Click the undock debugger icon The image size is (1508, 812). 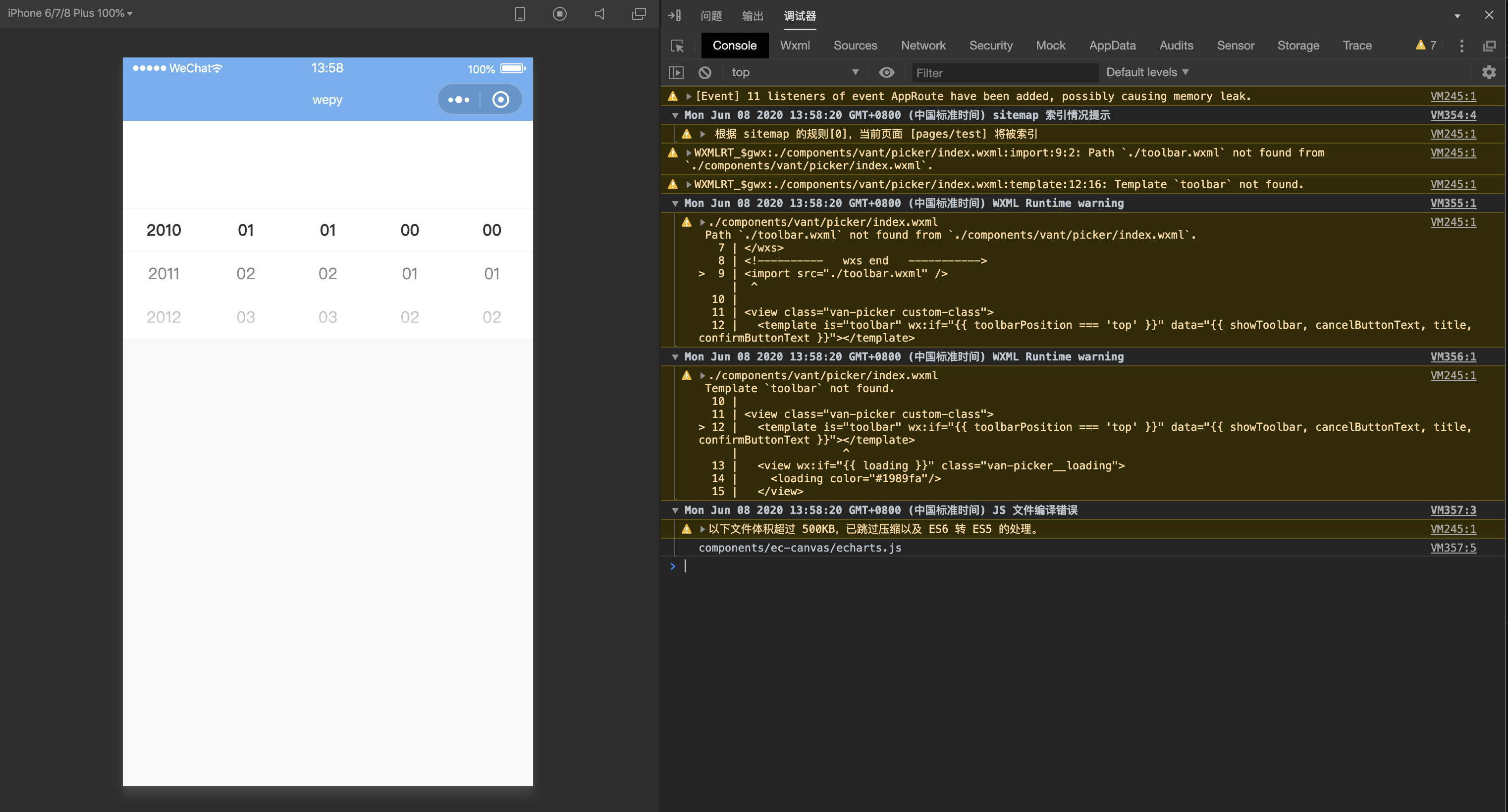click(1489, 46)
